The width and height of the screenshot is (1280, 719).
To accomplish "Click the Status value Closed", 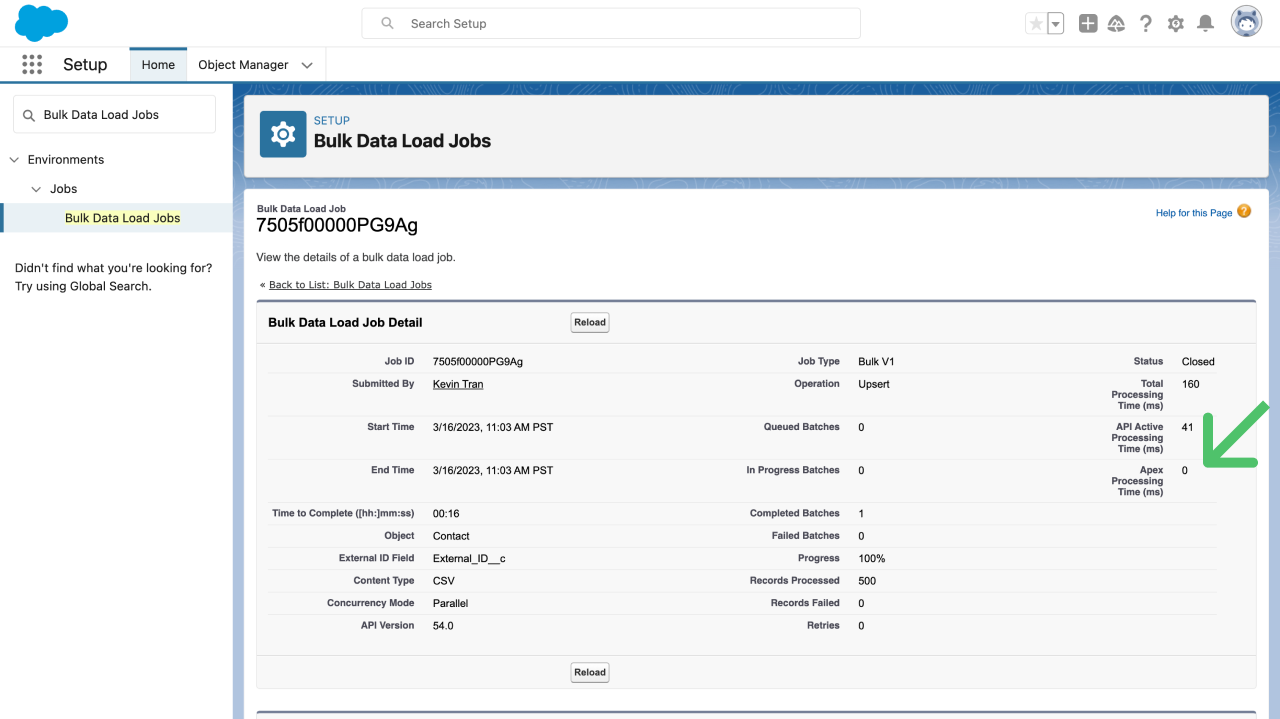I will tap(1198, 361).
